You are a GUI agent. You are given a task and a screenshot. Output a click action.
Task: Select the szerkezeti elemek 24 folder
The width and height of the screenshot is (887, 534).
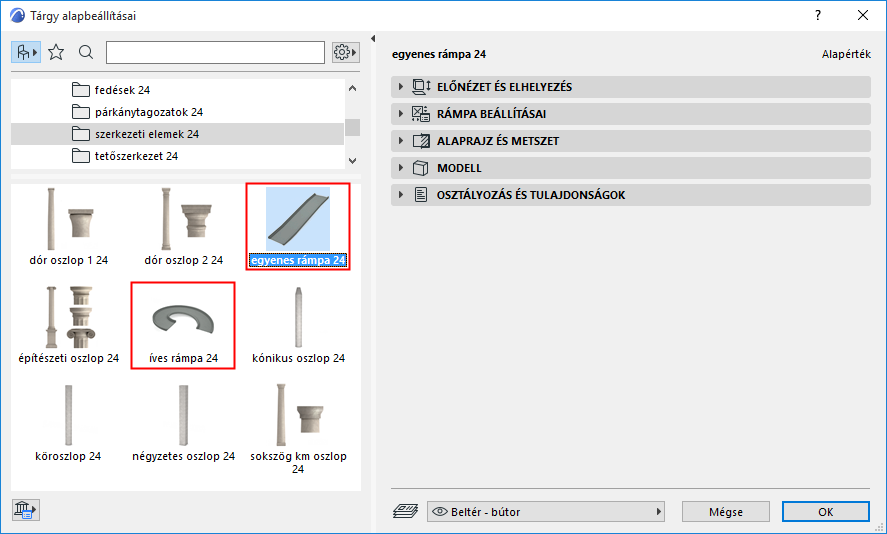[x=178, y=134]
